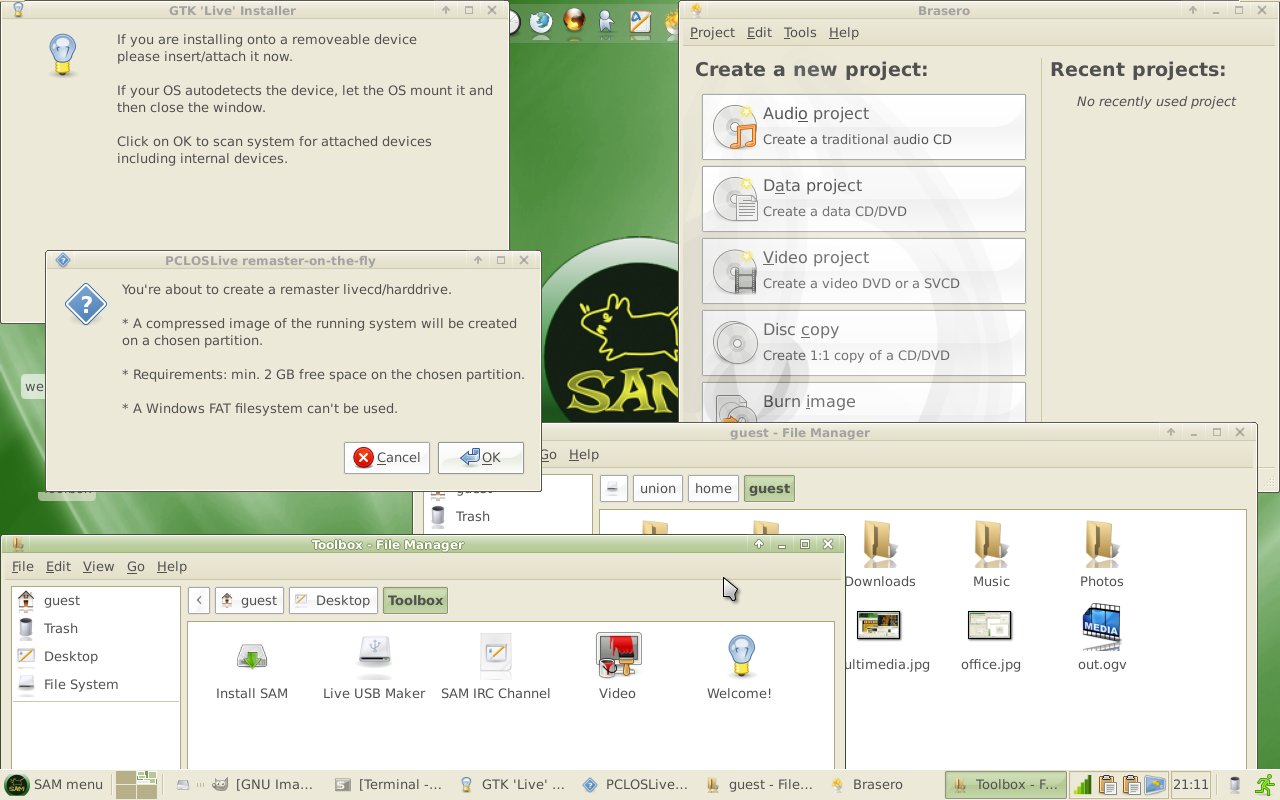Open the SAM menu on the taskbar
The image size is (1280, 800).
tap(55, 785)
